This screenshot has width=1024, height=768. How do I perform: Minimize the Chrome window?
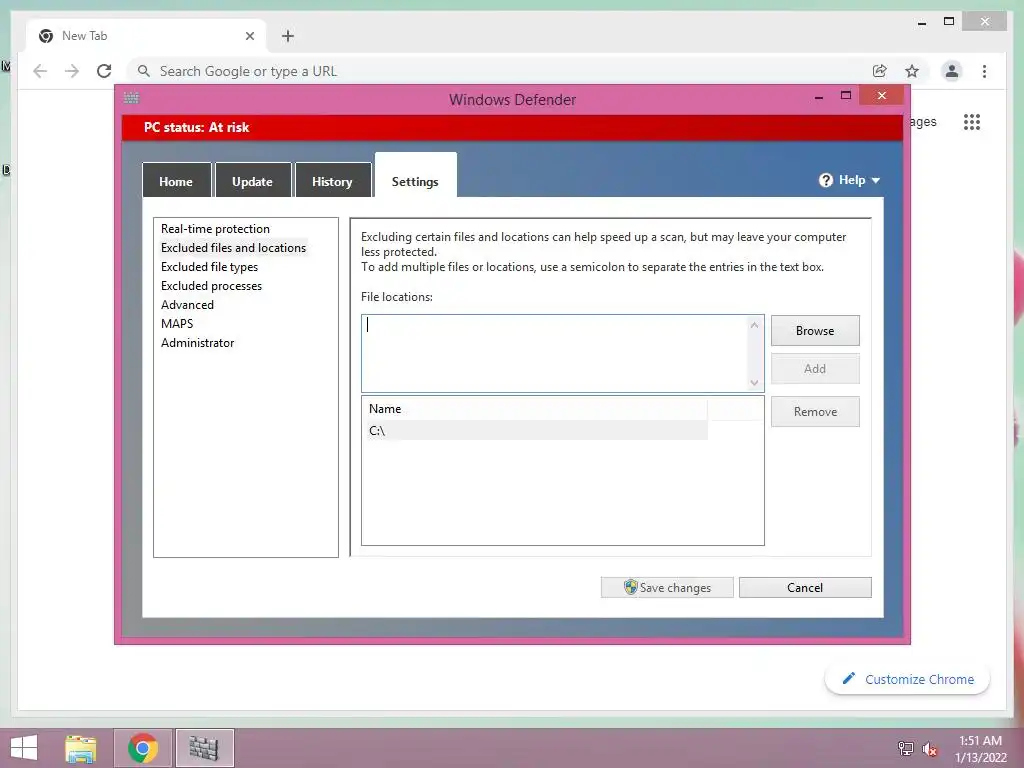click(921, 22)
